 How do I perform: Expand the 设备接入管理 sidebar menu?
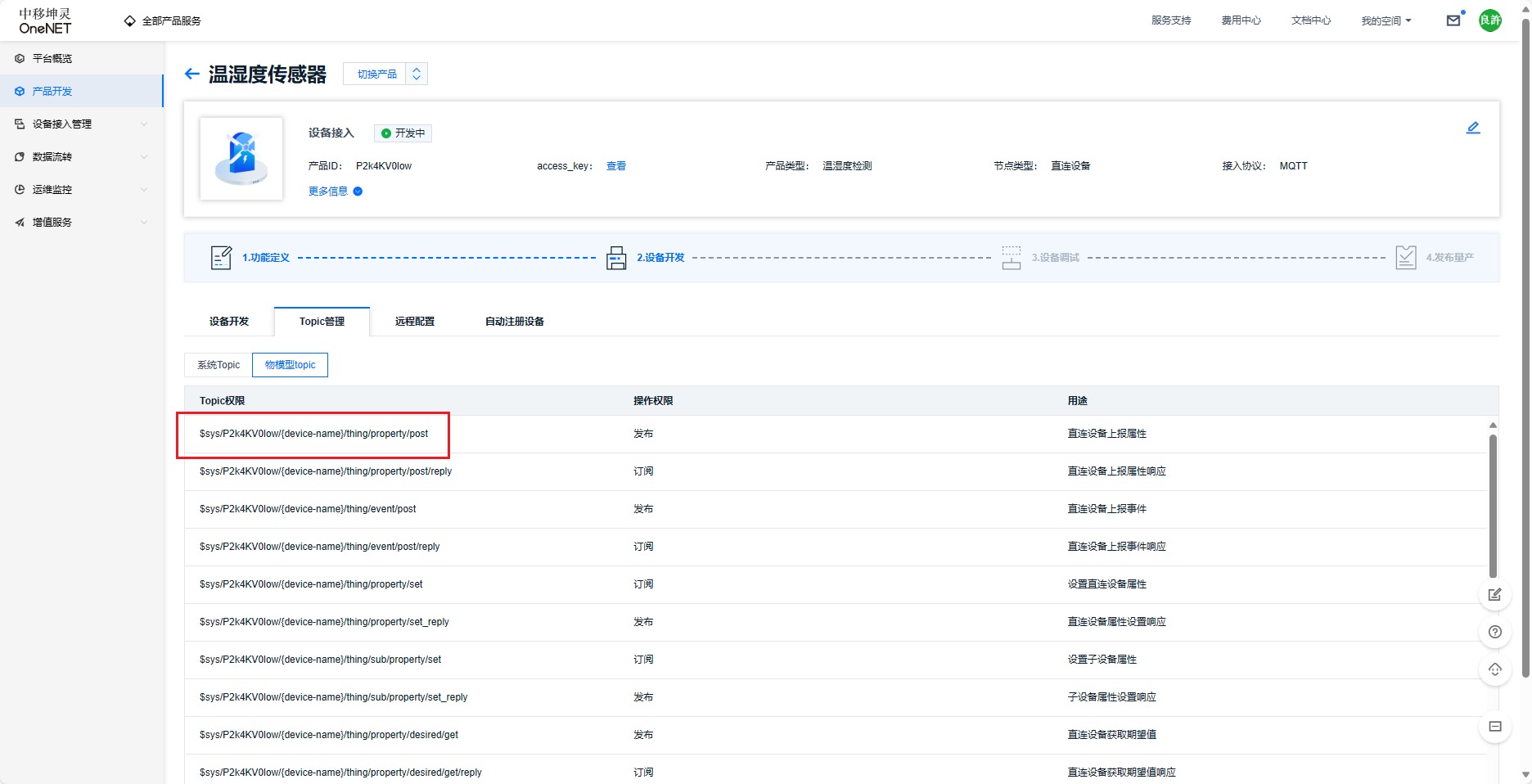click(x=82, y=124)
